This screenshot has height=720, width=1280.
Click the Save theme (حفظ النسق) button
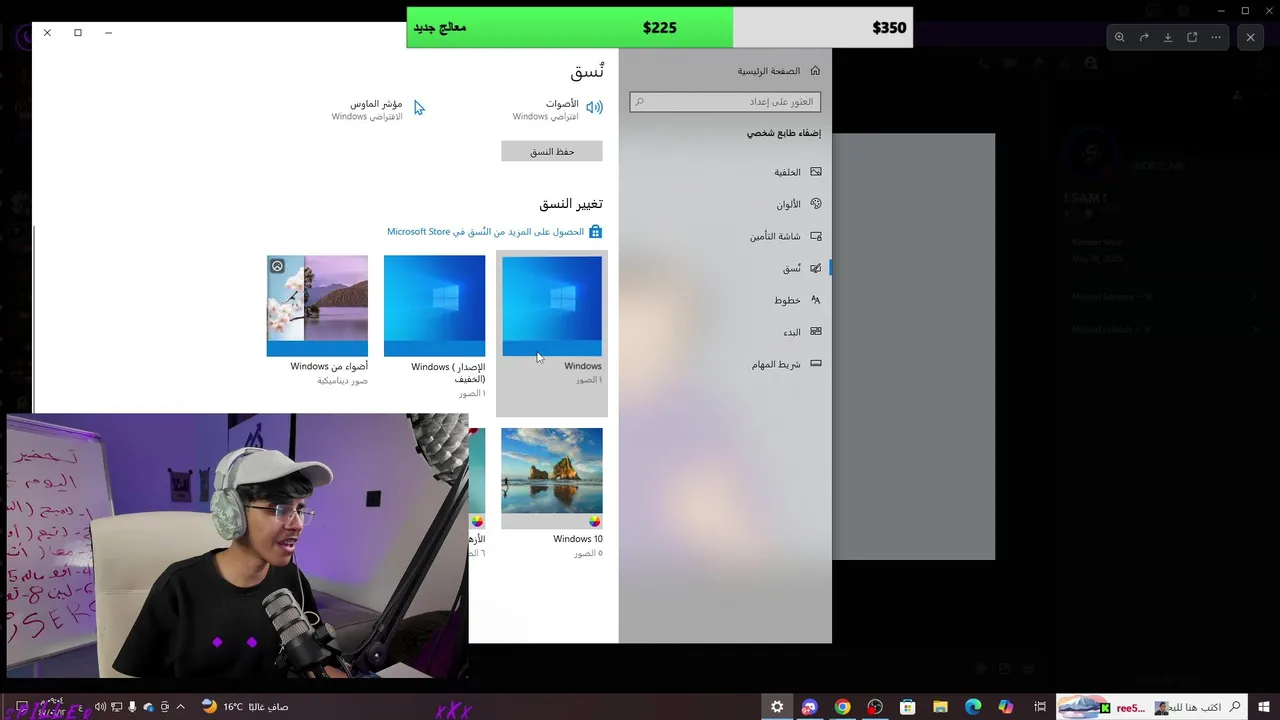click(552, 151)
